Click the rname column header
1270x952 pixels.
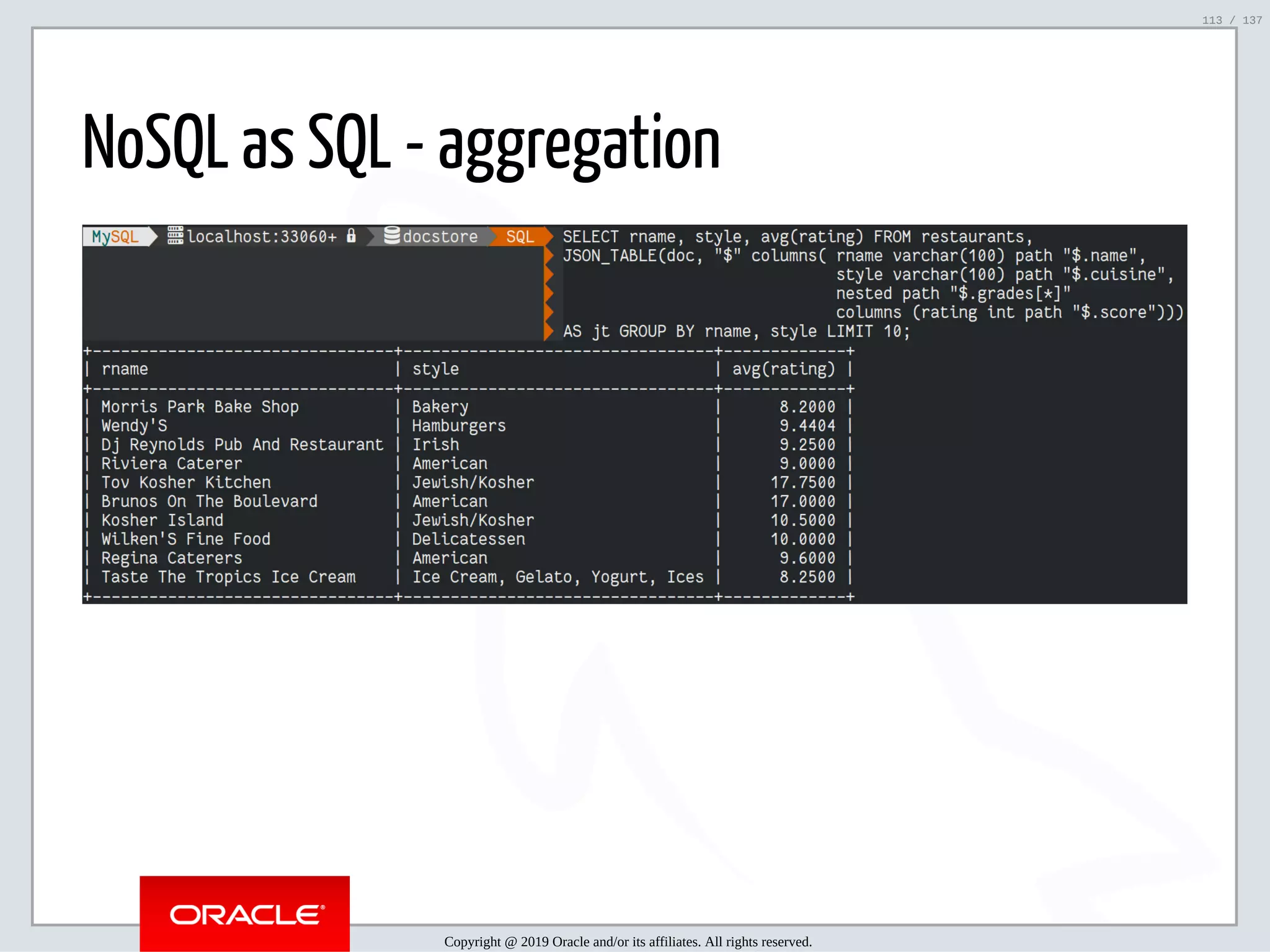[125, 369]
